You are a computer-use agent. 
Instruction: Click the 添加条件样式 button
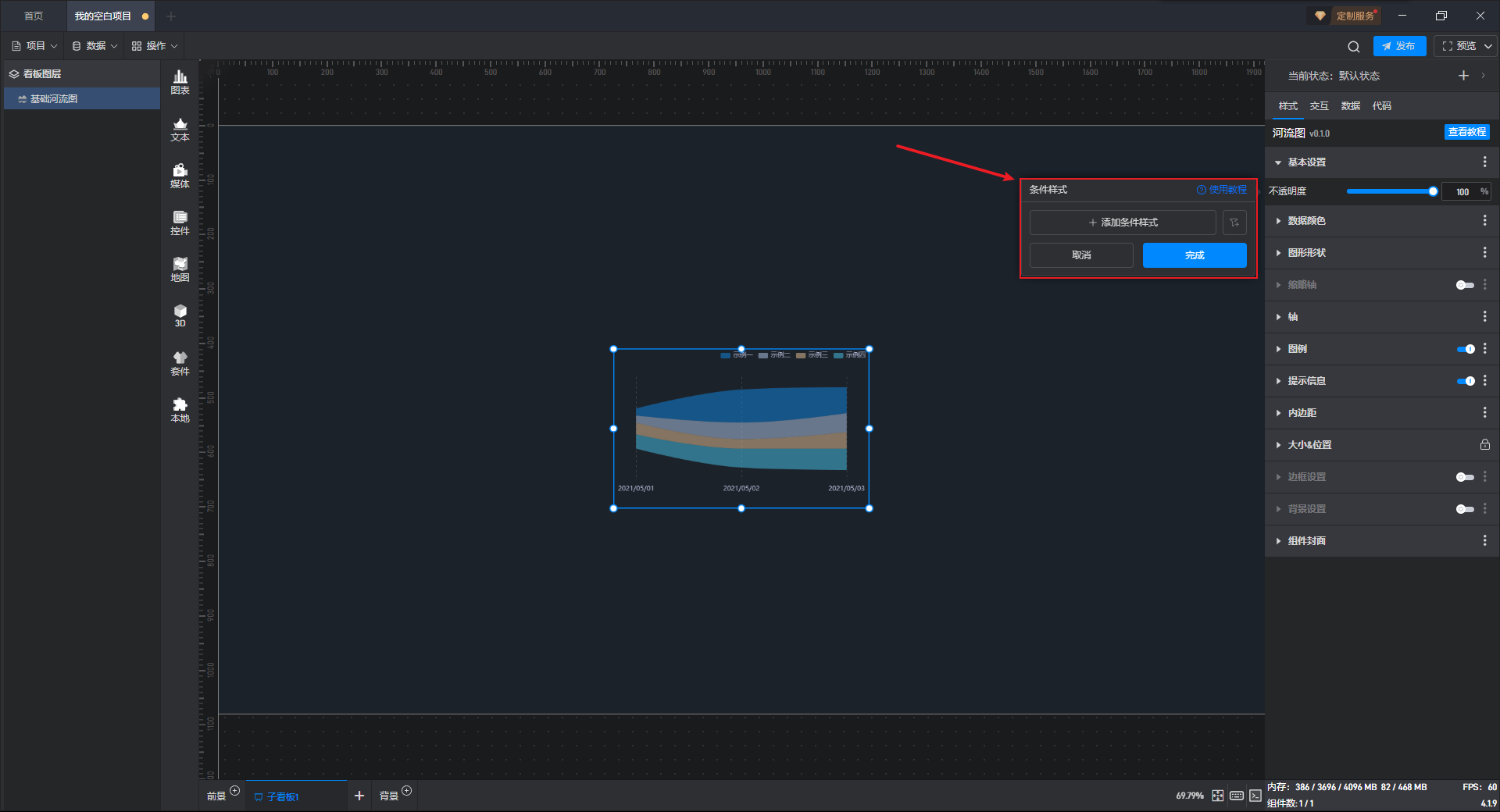tap(1123, 223)
